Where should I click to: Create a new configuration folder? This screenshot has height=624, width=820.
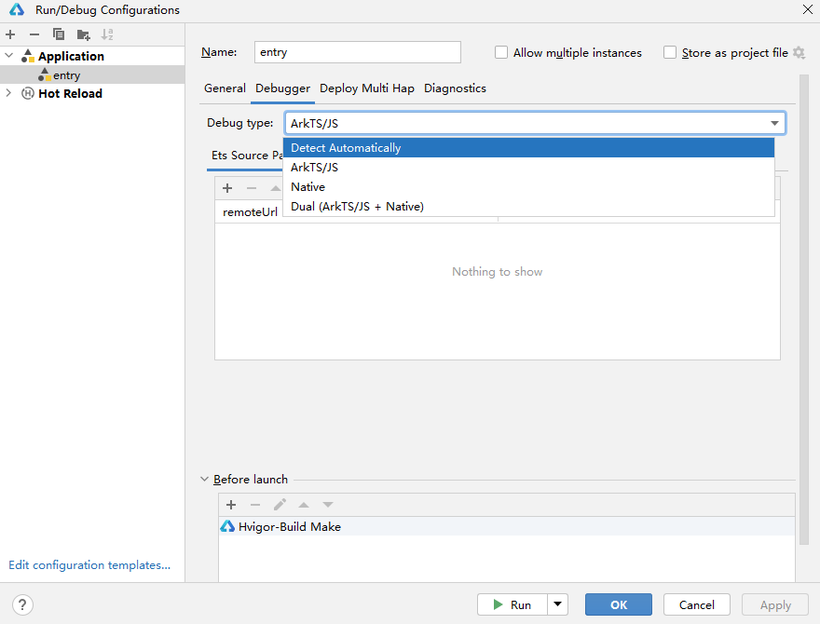tap(83, 35)
